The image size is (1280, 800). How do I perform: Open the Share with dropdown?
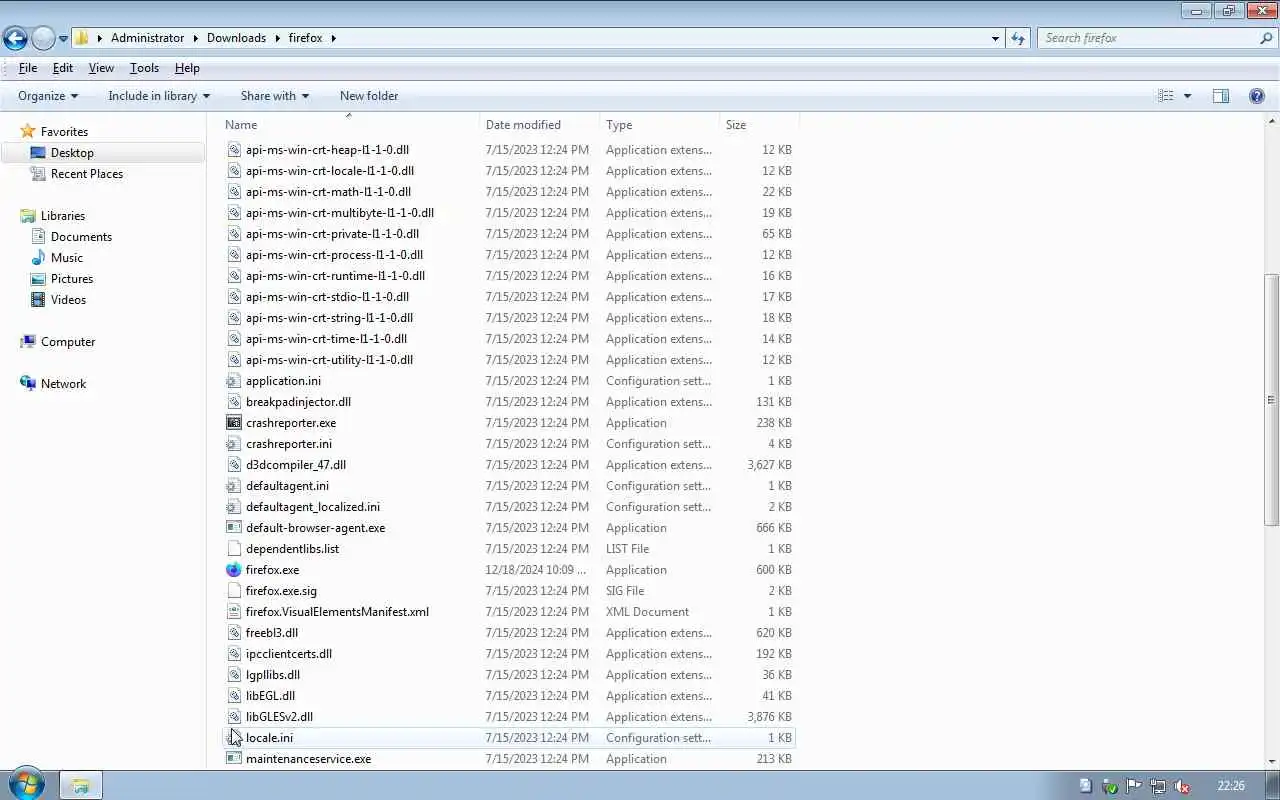pyautogui.click(x=274, y=96)
